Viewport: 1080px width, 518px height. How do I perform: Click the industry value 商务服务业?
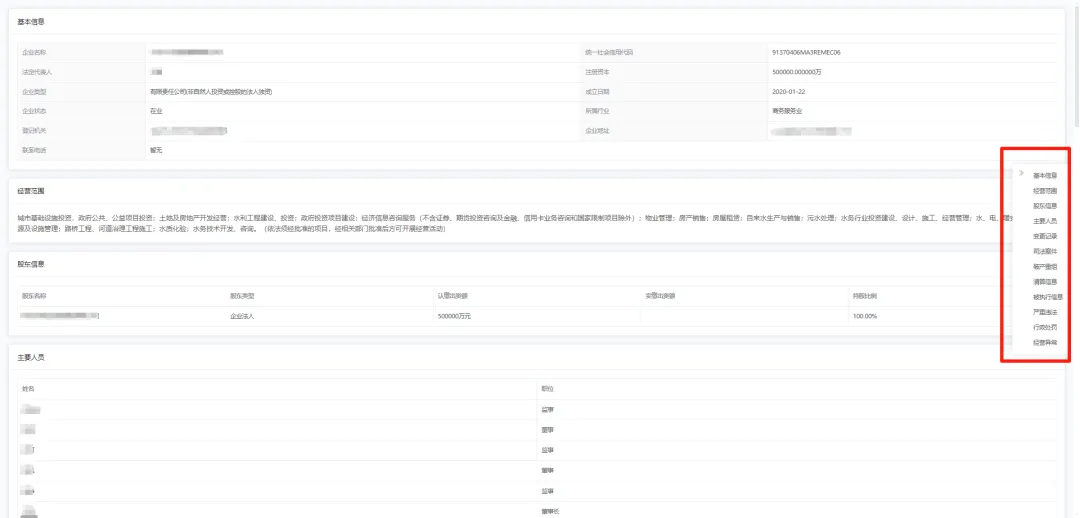pyautogui.click(x=787, y=111)
